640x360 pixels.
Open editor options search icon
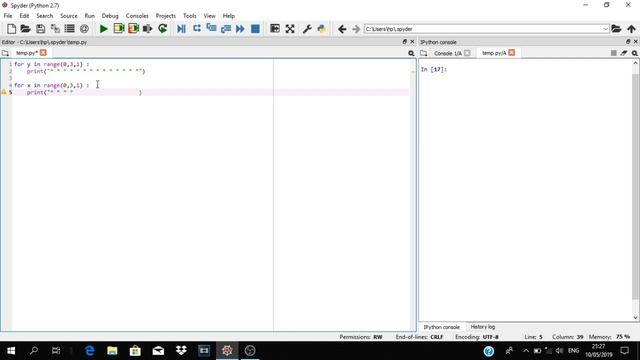411,53
